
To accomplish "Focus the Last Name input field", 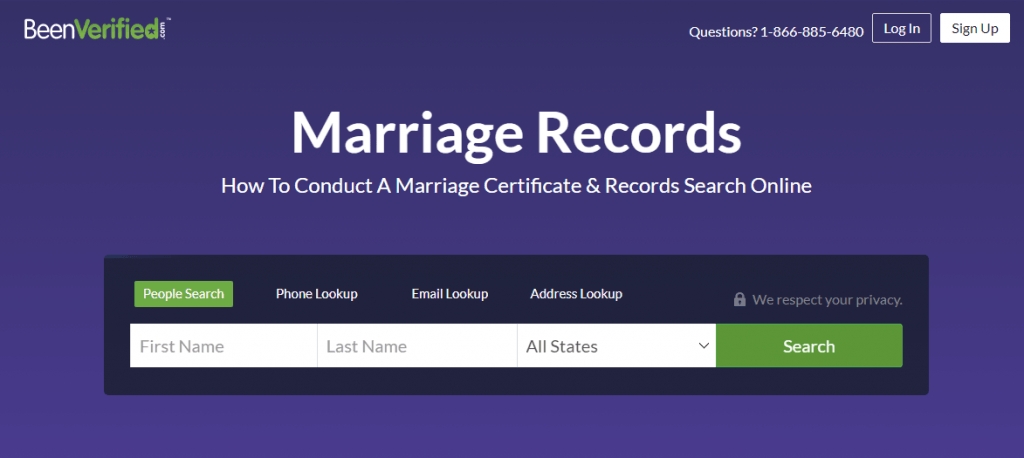I will [417, 346].
